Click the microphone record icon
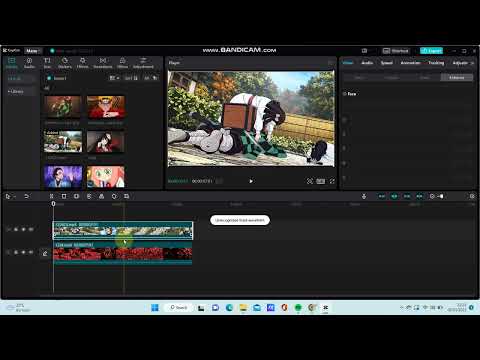This screenshot has height=360, width=480. tap(364, 196)
